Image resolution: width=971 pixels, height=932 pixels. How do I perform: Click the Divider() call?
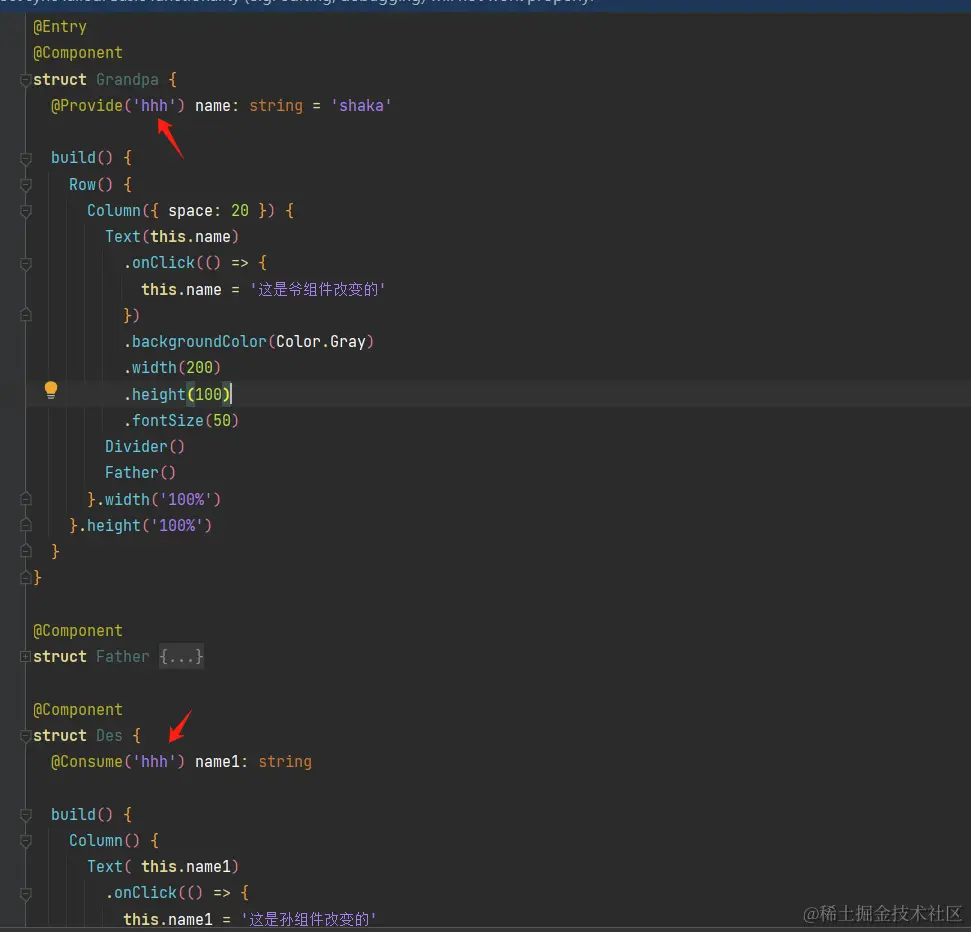point(145,446)
